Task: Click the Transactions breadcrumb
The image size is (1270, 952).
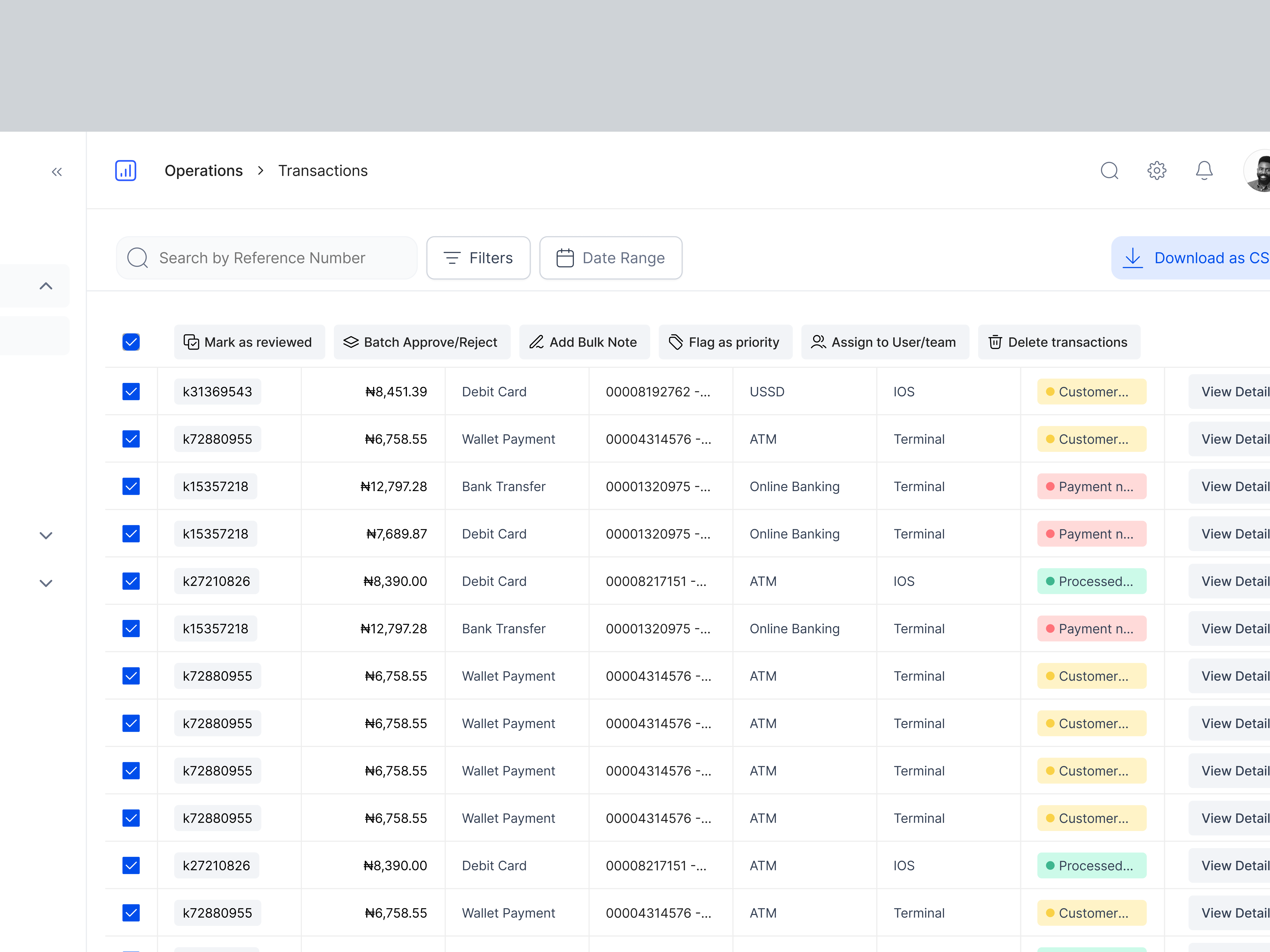Action: click(323, 171)
